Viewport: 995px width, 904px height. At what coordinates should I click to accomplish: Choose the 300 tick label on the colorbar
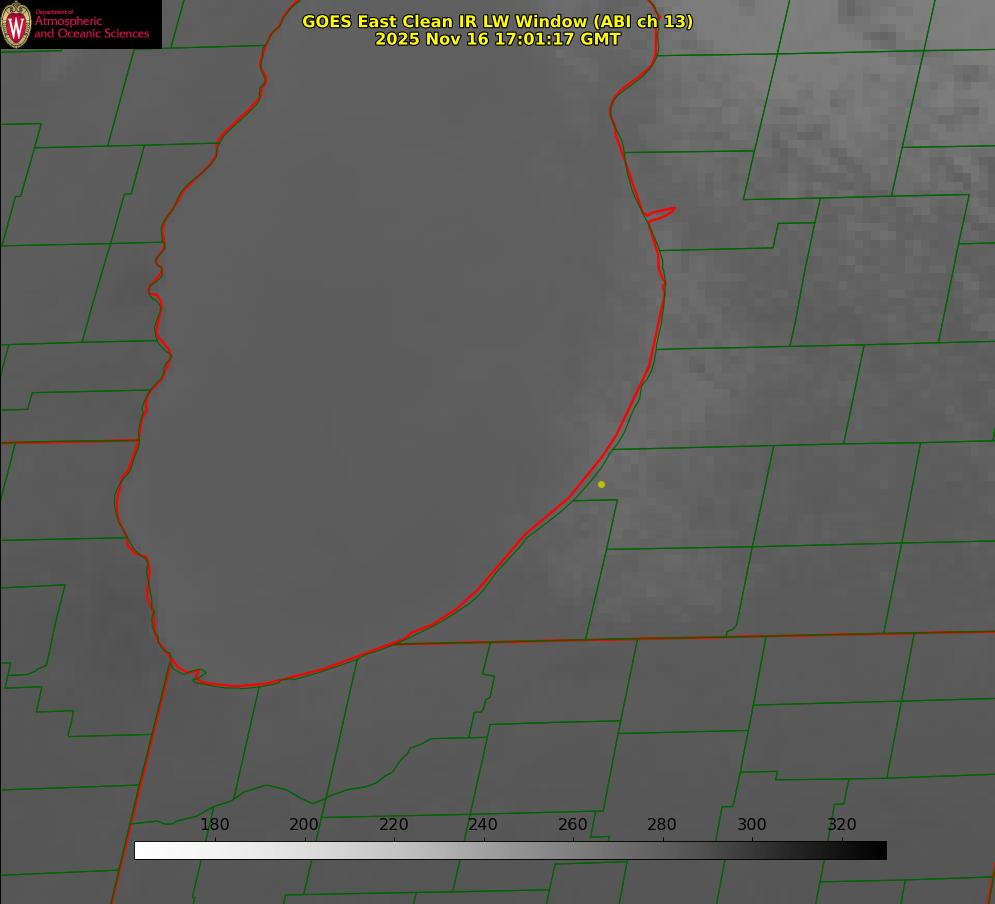click(752, 825)
